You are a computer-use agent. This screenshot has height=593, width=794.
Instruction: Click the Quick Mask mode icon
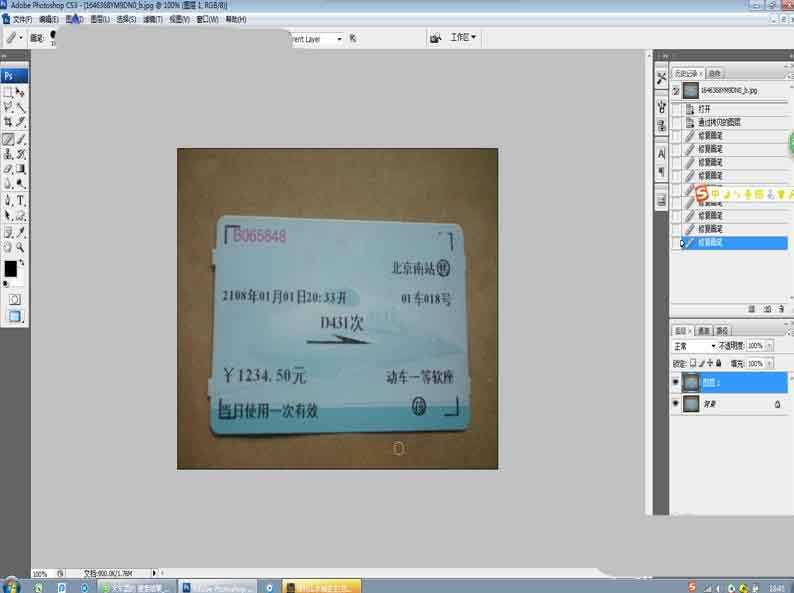14,299
